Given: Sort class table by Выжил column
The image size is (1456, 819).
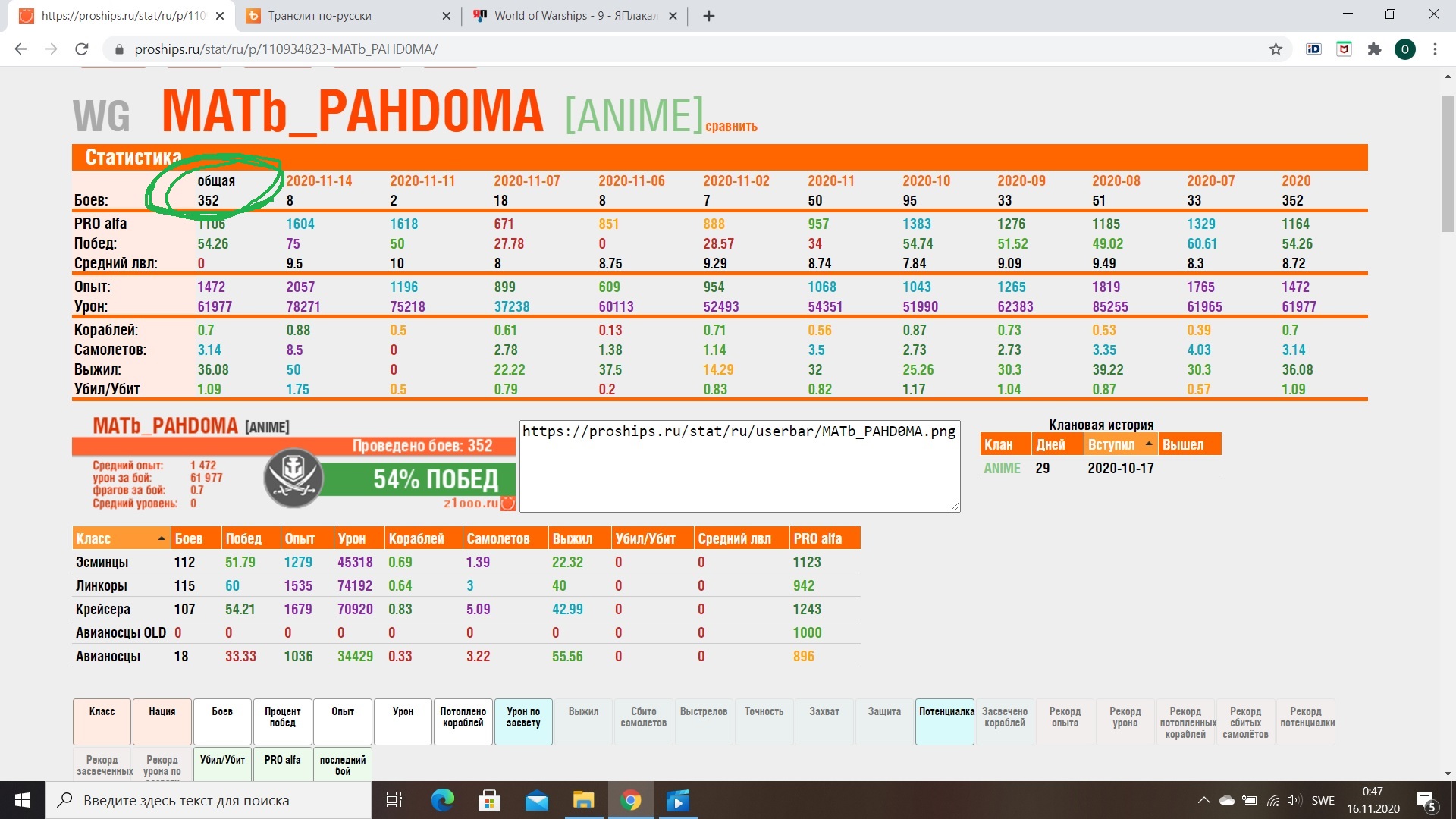Looking at the screenshot, I should pos(580,538).
